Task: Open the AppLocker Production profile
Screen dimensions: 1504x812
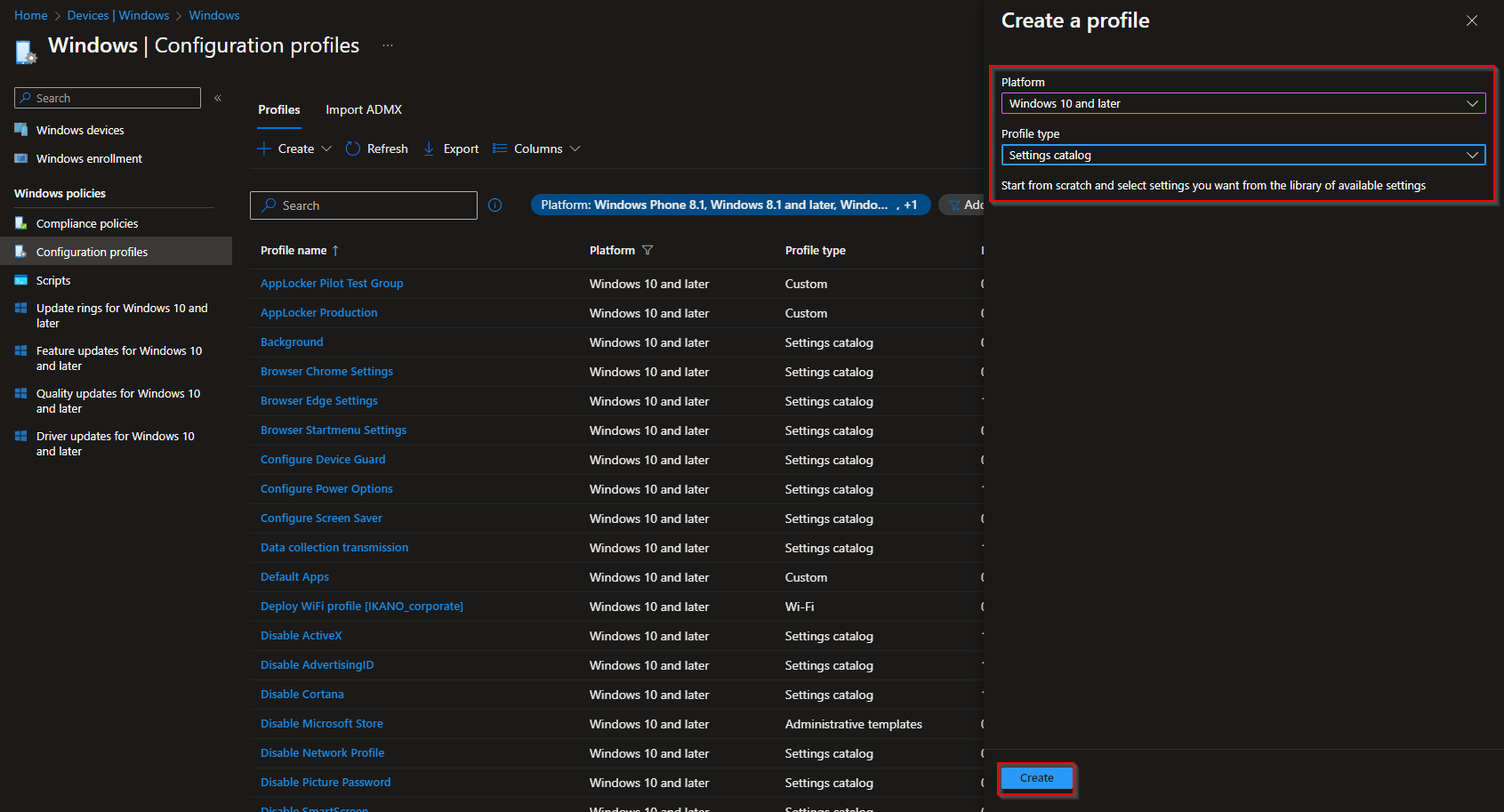Action: pyautogui.click(x=318, y=312)
